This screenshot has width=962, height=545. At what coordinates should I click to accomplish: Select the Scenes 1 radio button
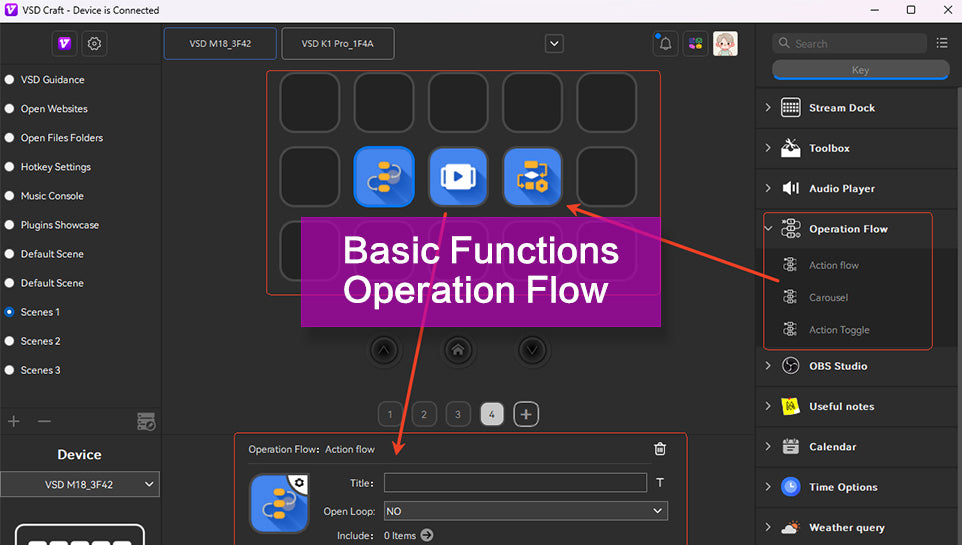9,312
